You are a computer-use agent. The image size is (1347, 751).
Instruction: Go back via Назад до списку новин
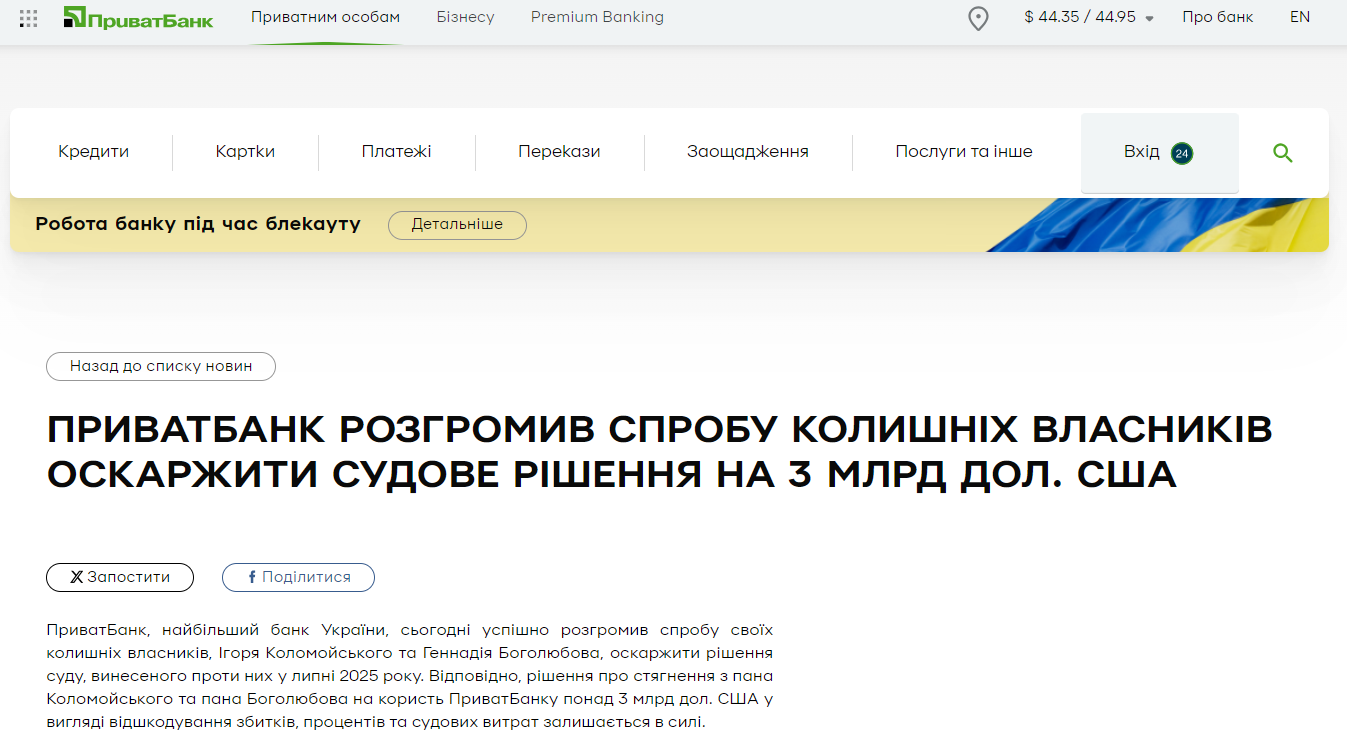click(x=161, y=367)
